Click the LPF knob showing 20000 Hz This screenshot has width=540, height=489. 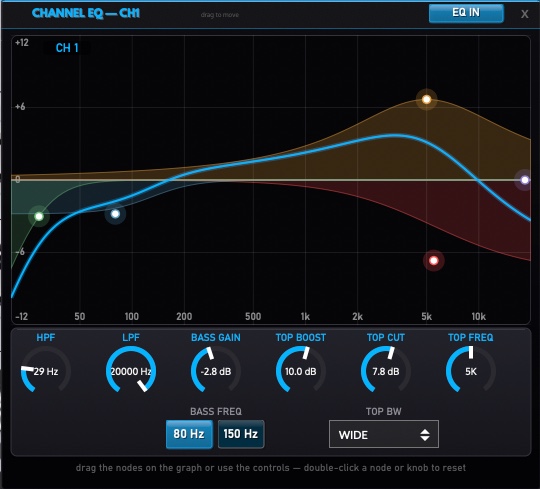(131, 371)
